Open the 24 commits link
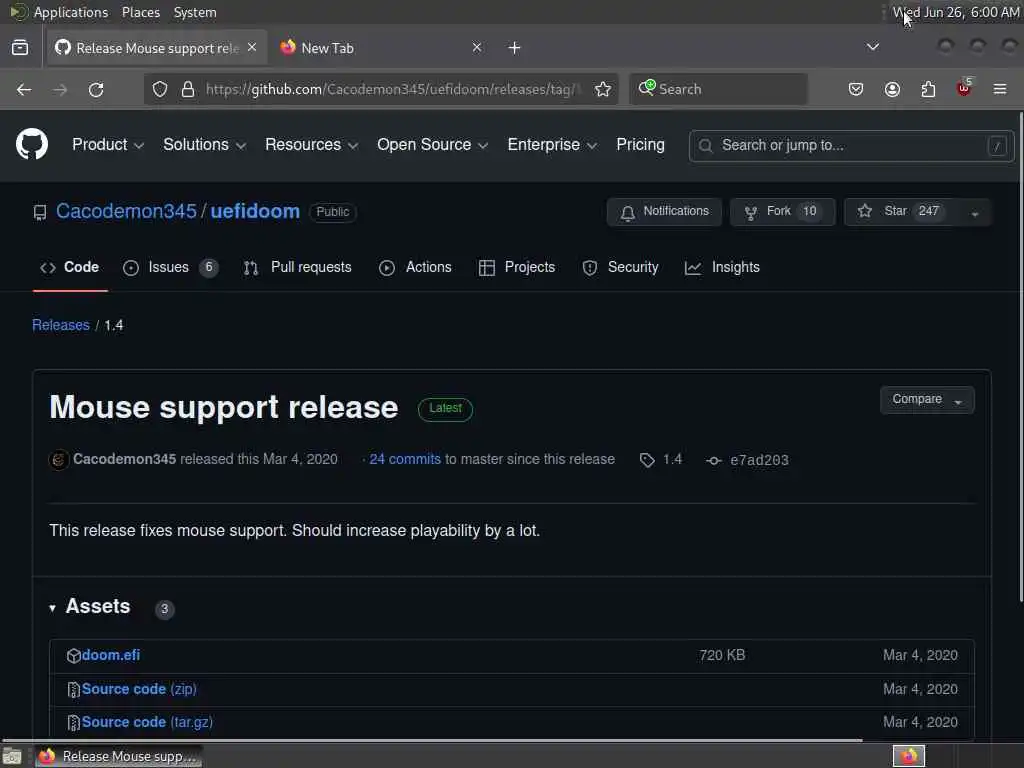Screen dimensions: 1024x768 coord(405,459)
